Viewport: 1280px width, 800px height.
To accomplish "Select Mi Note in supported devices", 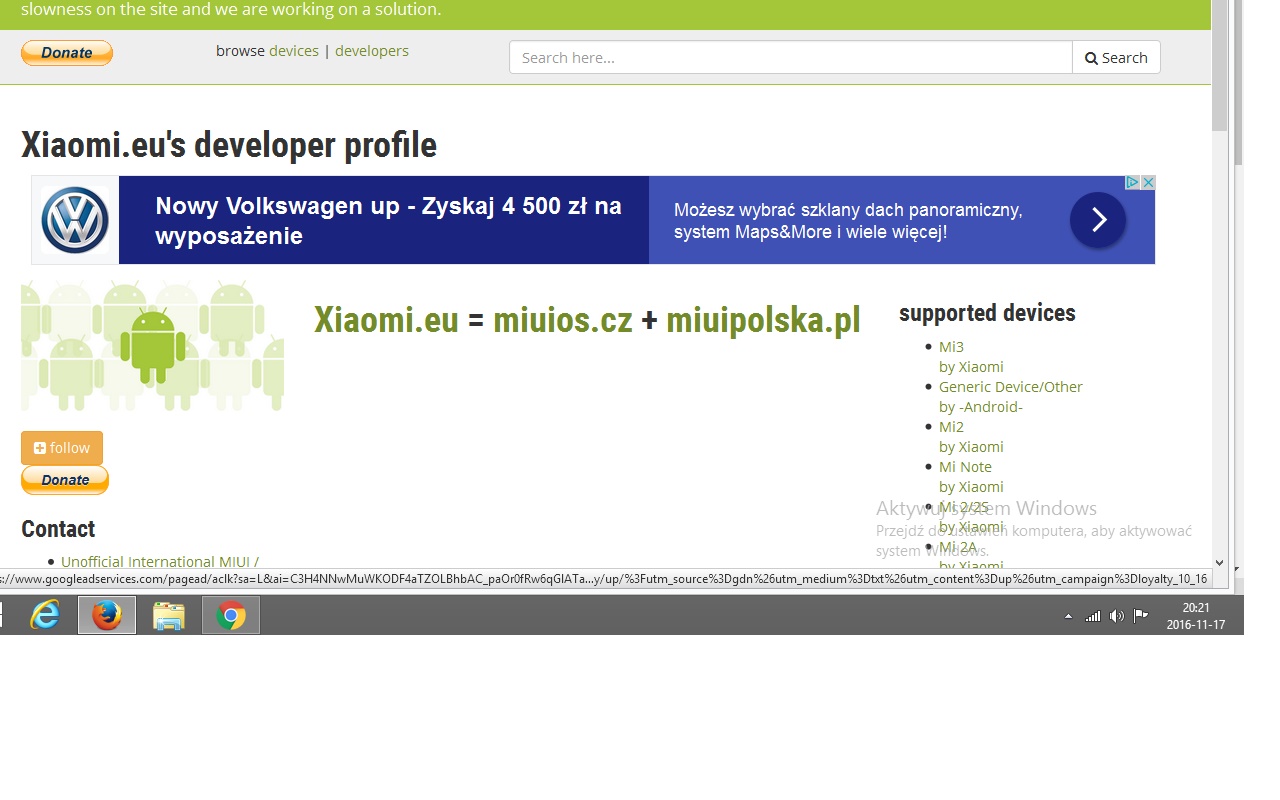I will (965, 467).
